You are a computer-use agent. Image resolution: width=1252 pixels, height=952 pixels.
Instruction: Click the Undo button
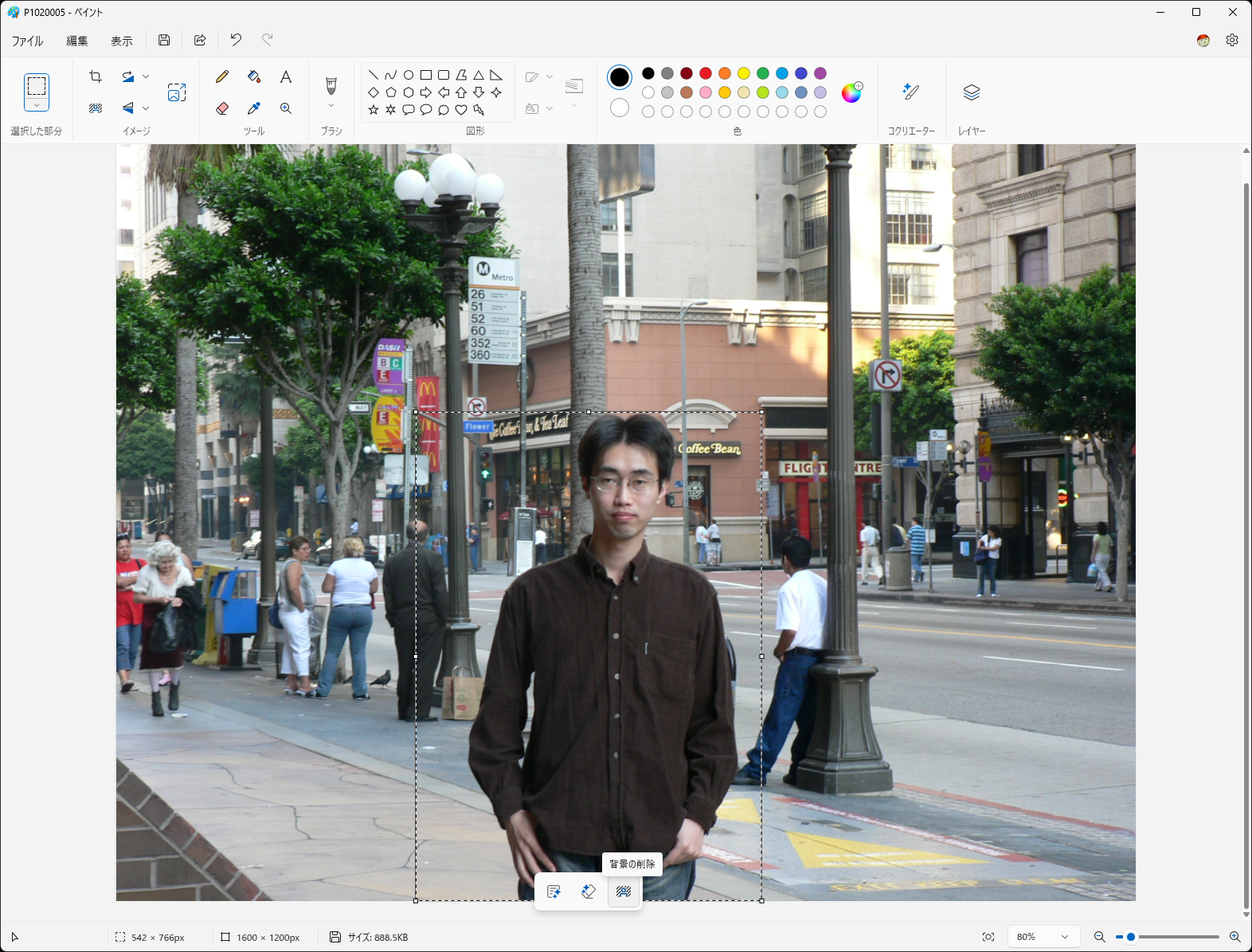236,40
